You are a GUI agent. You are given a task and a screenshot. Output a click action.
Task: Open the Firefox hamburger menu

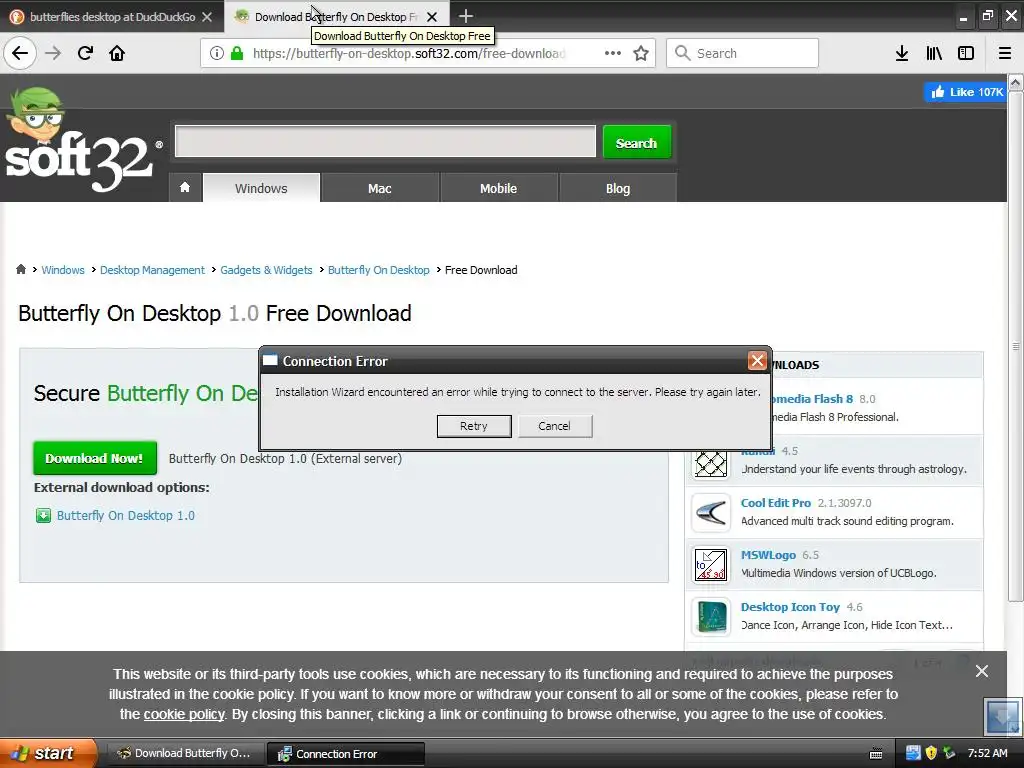tap(1004, 53)
